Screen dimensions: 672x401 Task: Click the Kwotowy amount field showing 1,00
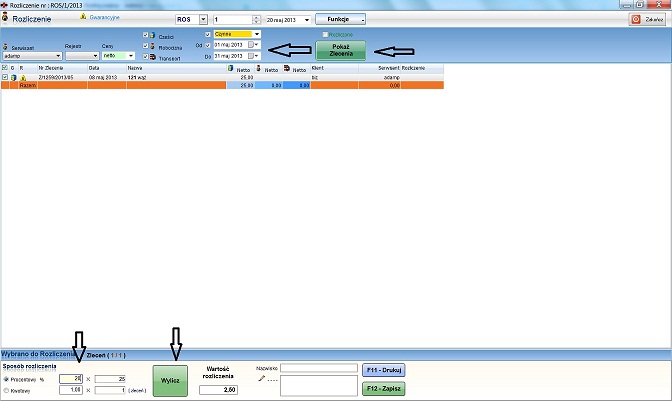pos(71,390)
